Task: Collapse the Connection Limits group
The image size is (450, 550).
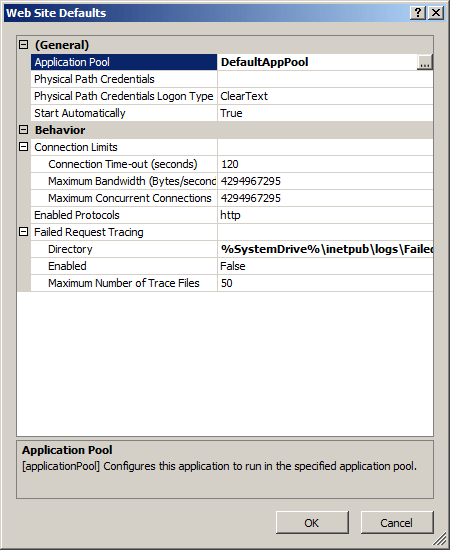Action: [x=23, y=147]
